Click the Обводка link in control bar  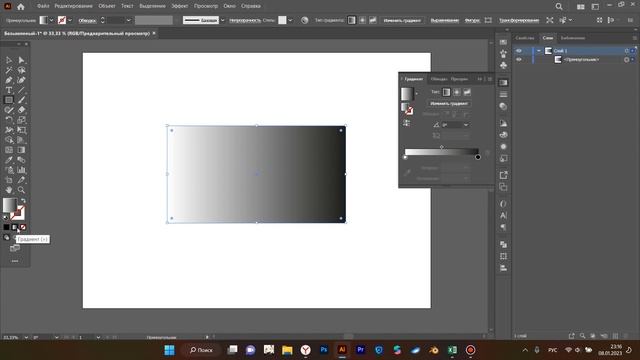(87, 20)
